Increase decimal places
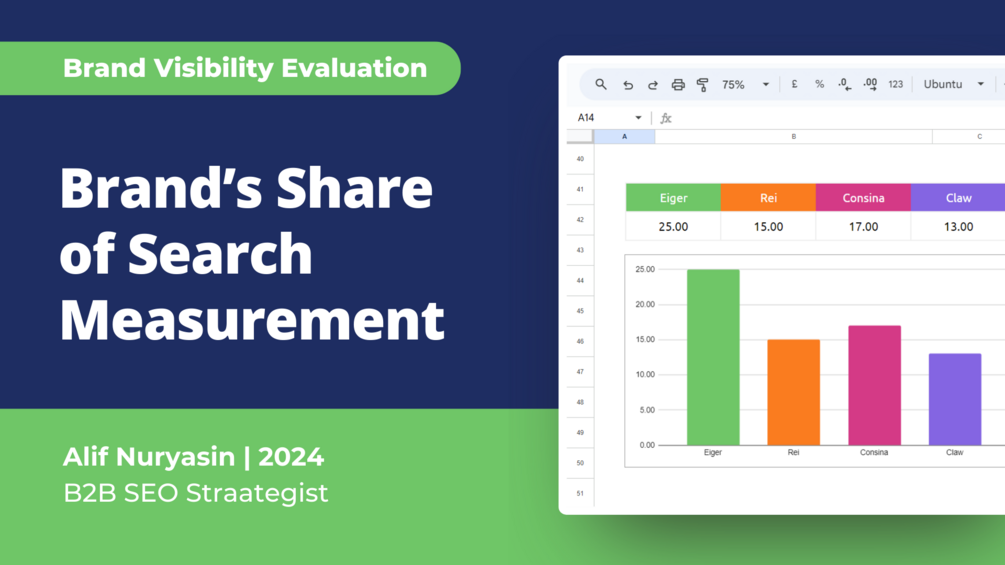This screenshot has height=565, width=1005. point(870,85)
